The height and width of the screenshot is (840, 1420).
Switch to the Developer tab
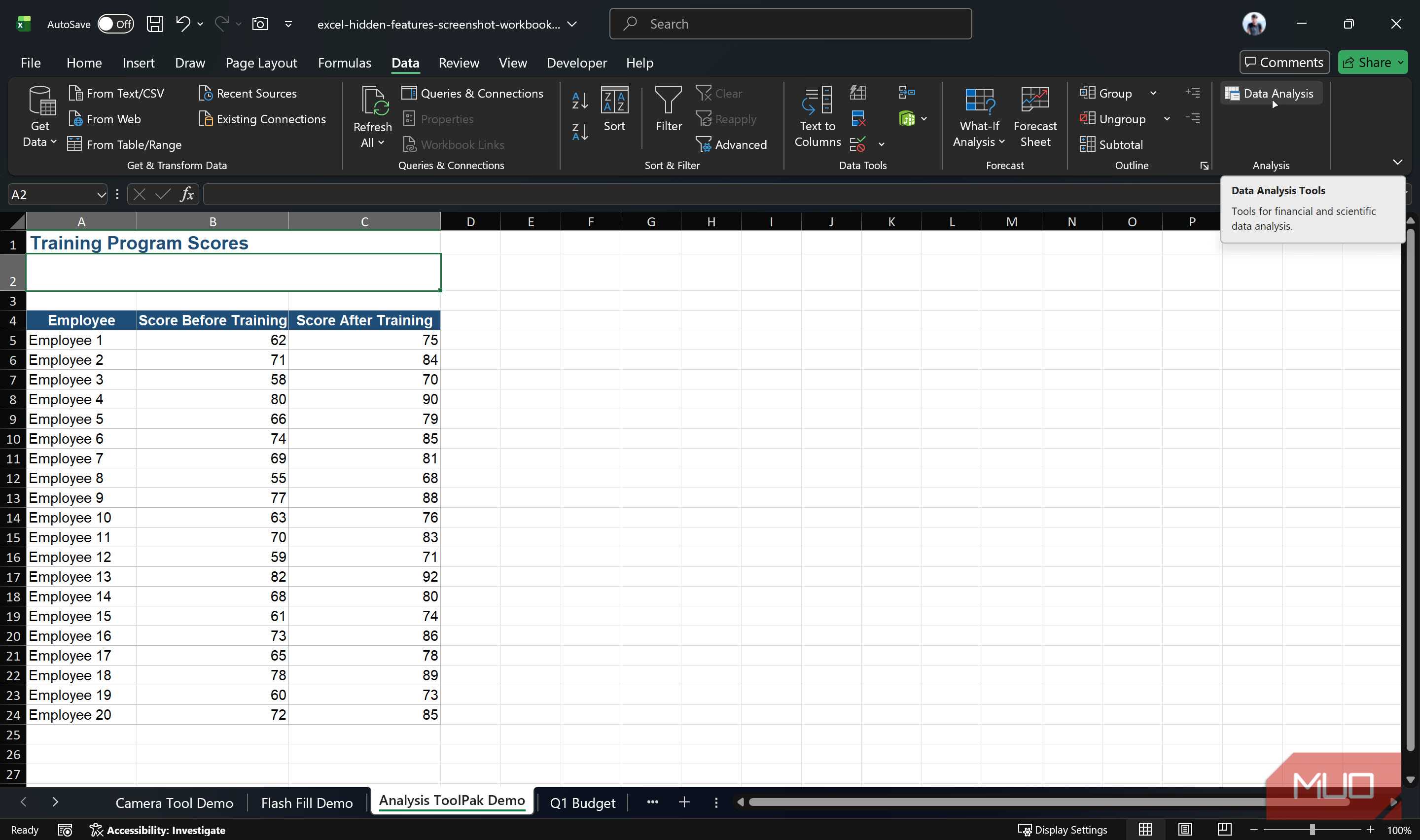tap(576, 63)
